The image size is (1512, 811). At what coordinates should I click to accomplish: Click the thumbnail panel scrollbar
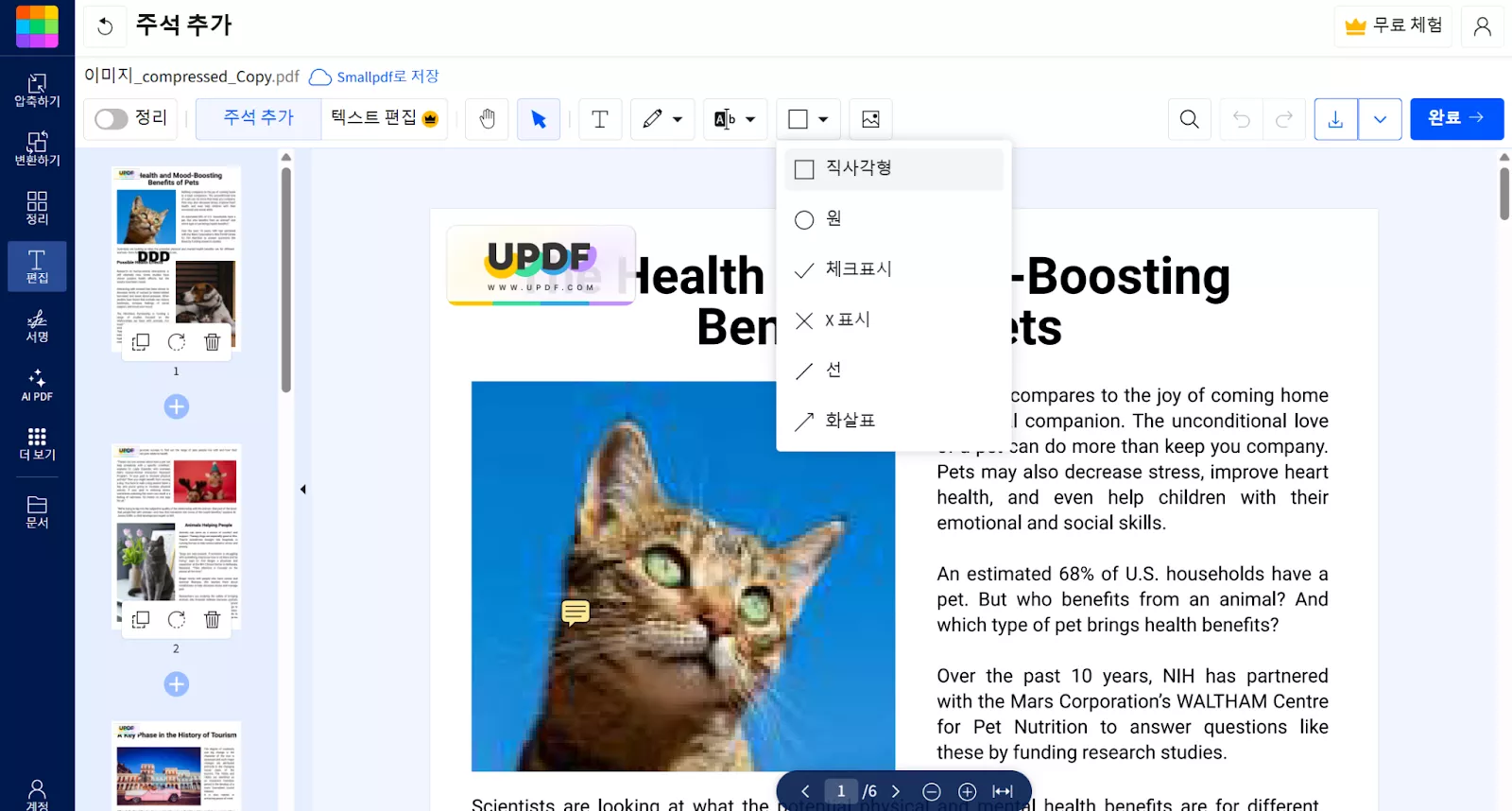click(285, 279)
